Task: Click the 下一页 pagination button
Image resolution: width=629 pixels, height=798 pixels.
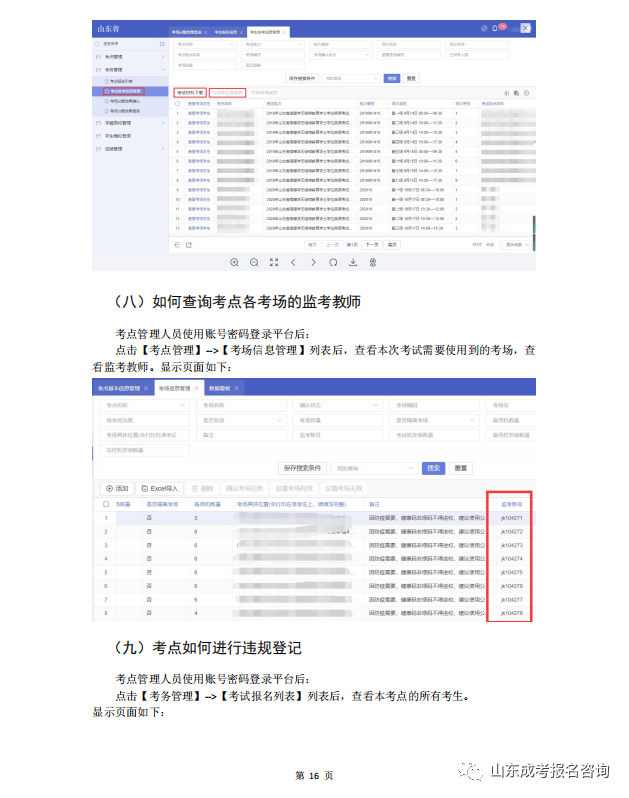Action: (x=372, y=245)
